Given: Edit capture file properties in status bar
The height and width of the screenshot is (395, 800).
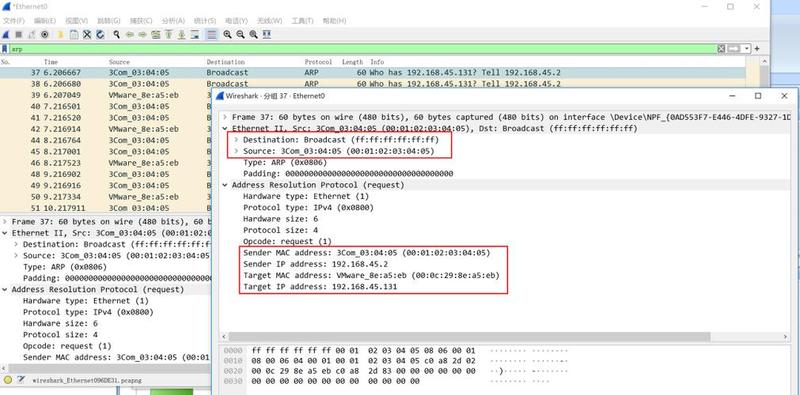Looking at the screenshot, I should click(21, 380).
